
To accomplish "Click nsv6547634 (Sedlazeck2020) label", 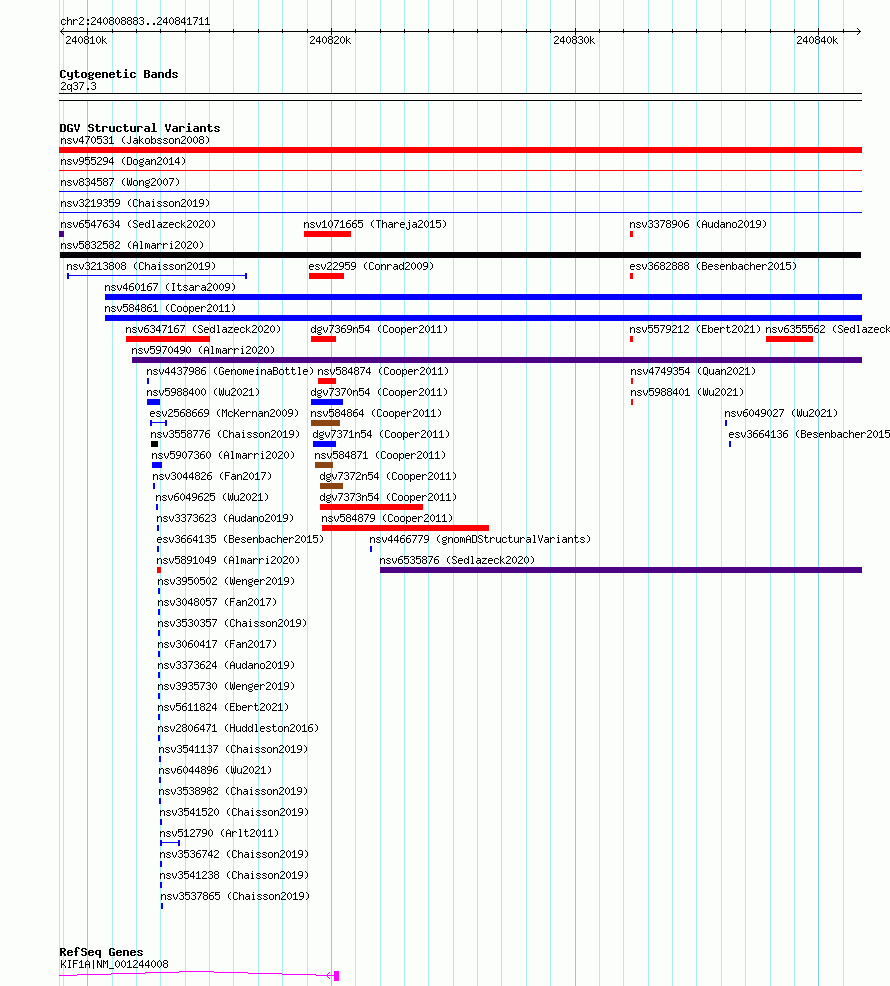I will click(x=138, y=224).
